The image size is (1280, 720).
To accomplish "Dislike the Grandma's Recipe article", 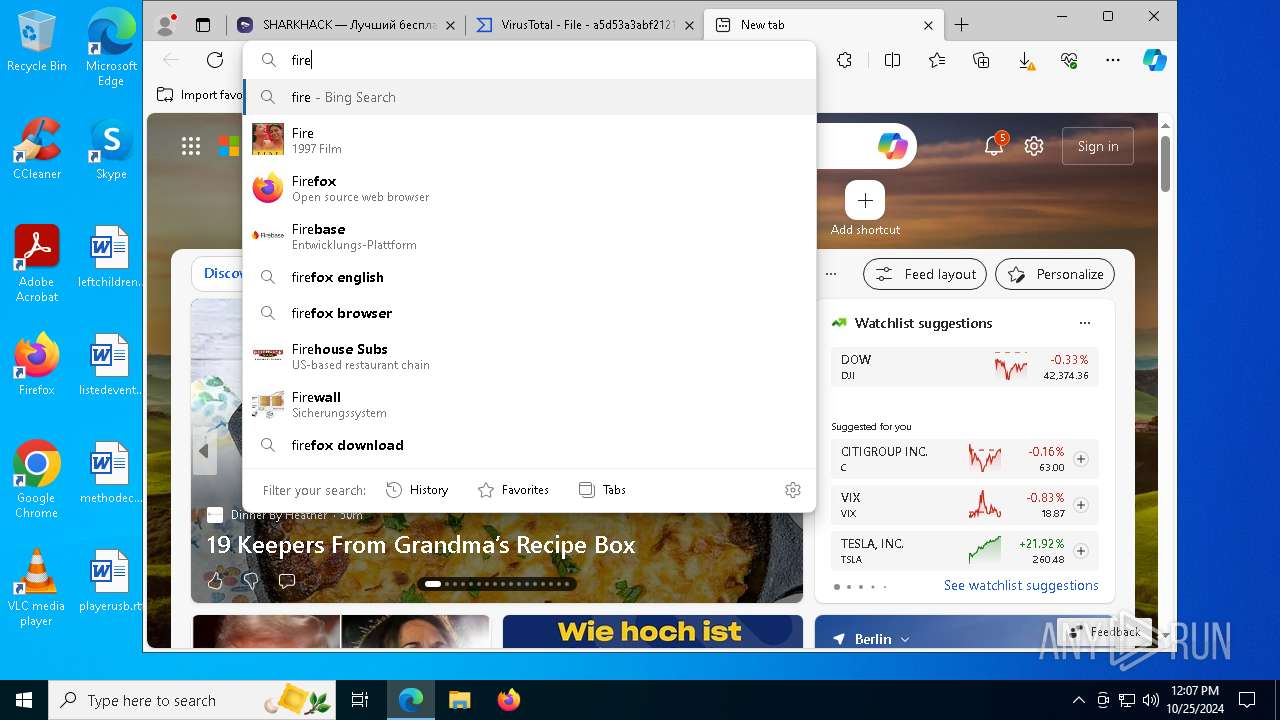I will pyautogui.click(x=251, y=581).
